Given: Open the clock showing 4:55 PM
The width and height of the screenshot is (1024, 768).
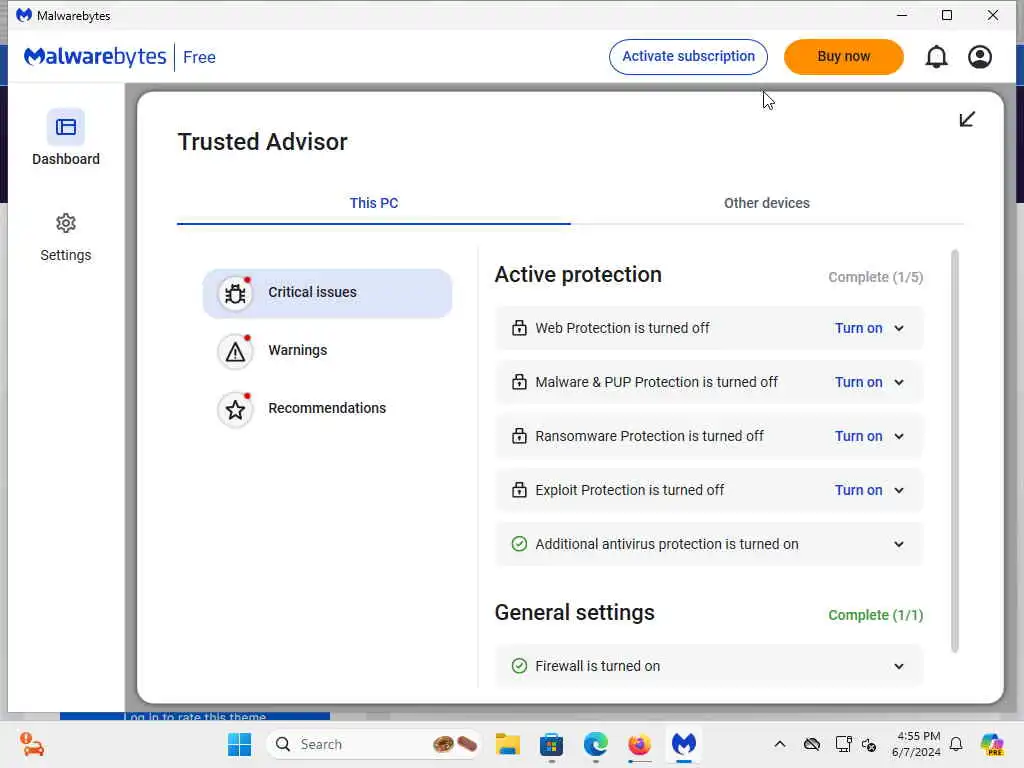Looking at the screenshot, I should 918,744.
